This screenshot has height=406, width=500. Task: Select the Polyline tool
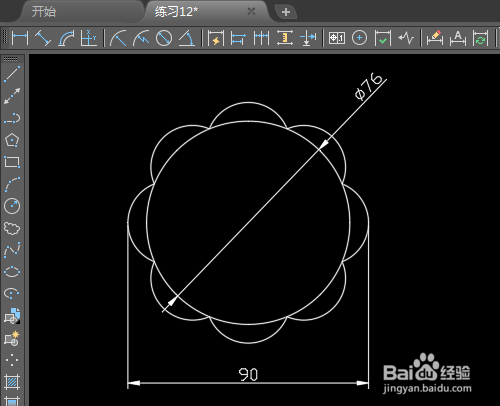pyautogui.click(x=12, y=118)
